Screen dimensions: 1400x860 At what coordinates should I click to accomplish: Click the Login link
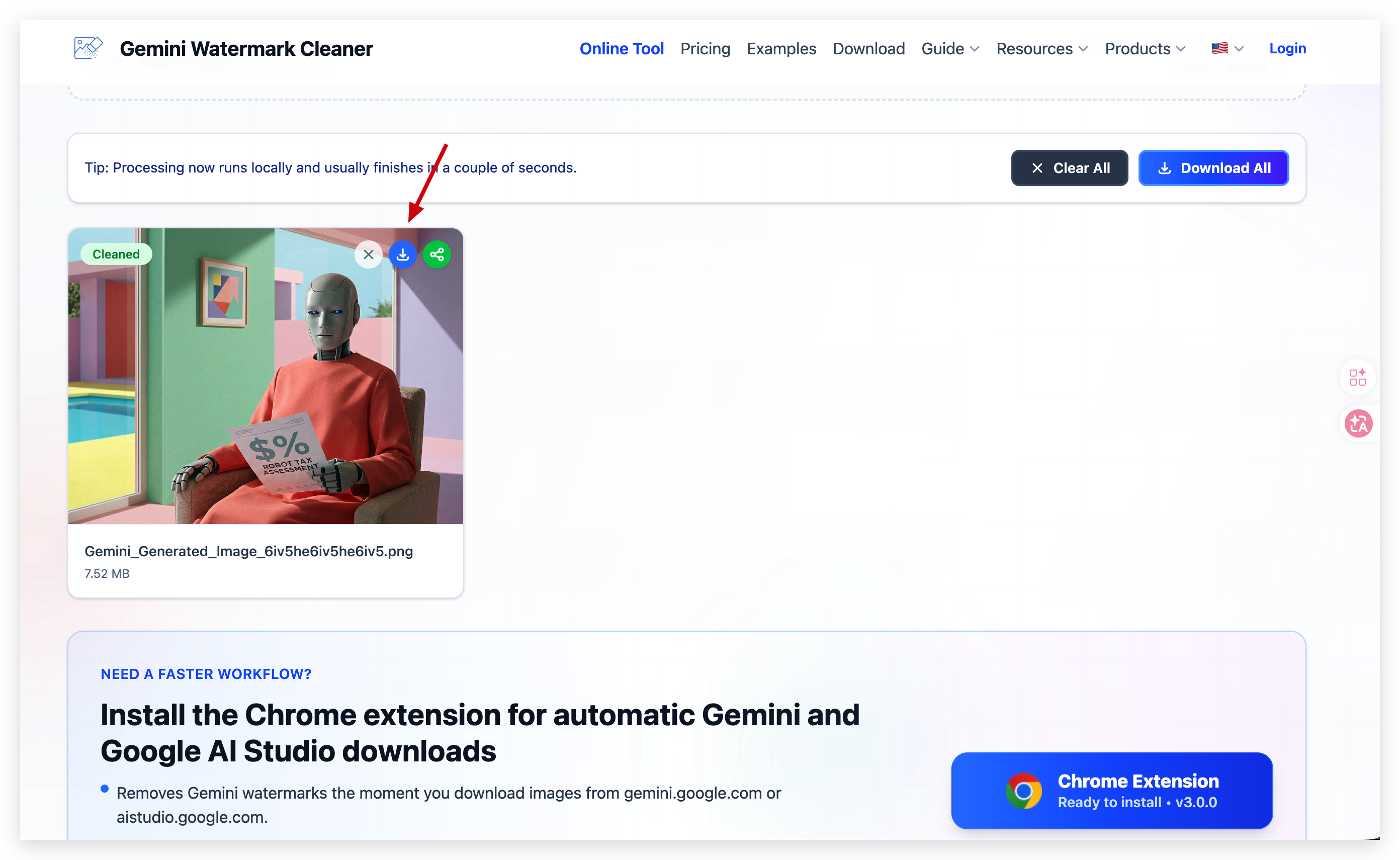click(x=1287, y=48)
